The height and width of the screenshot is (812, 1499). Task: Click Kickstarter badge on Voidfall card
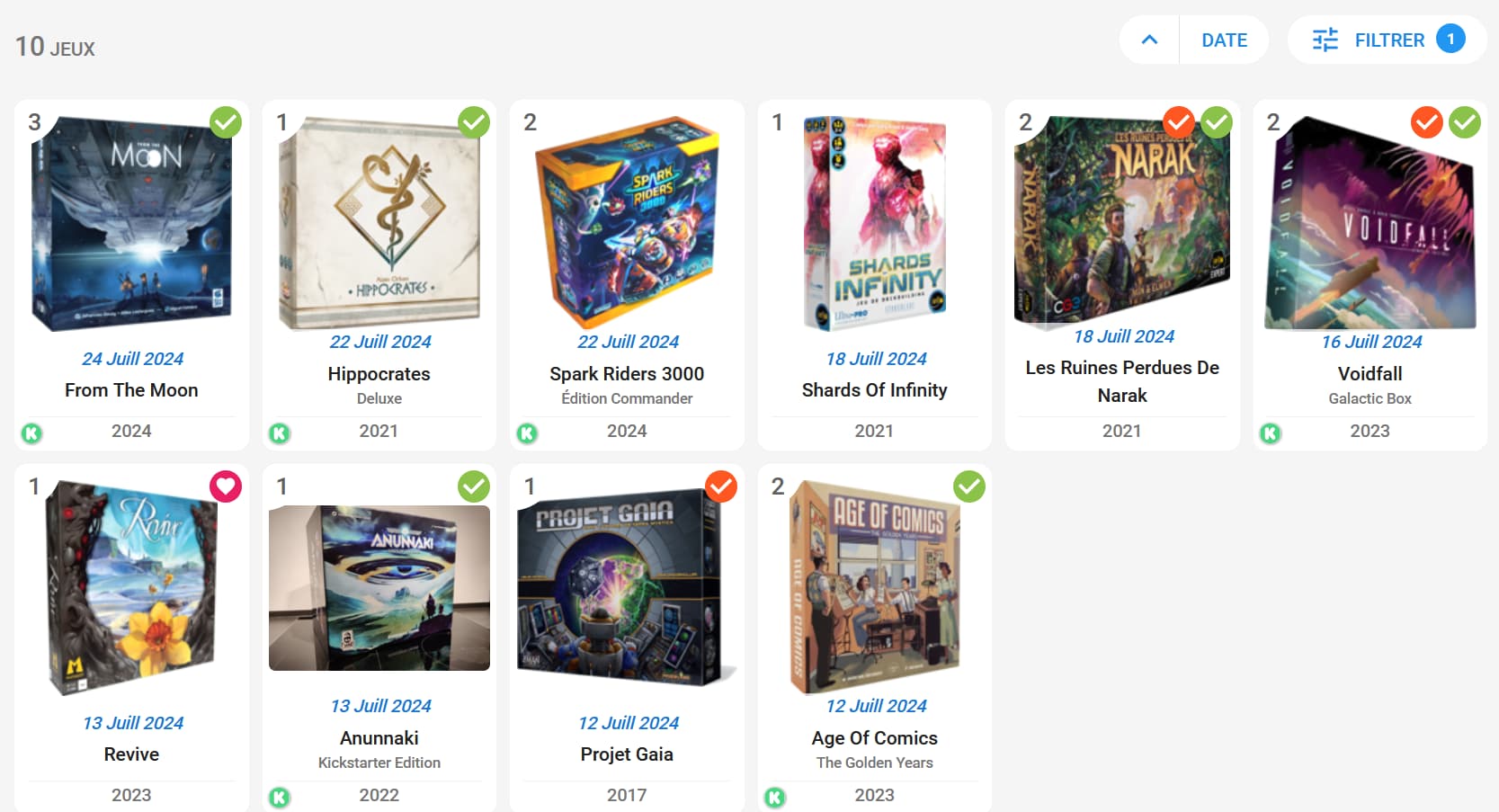[x=1271, y=433]
